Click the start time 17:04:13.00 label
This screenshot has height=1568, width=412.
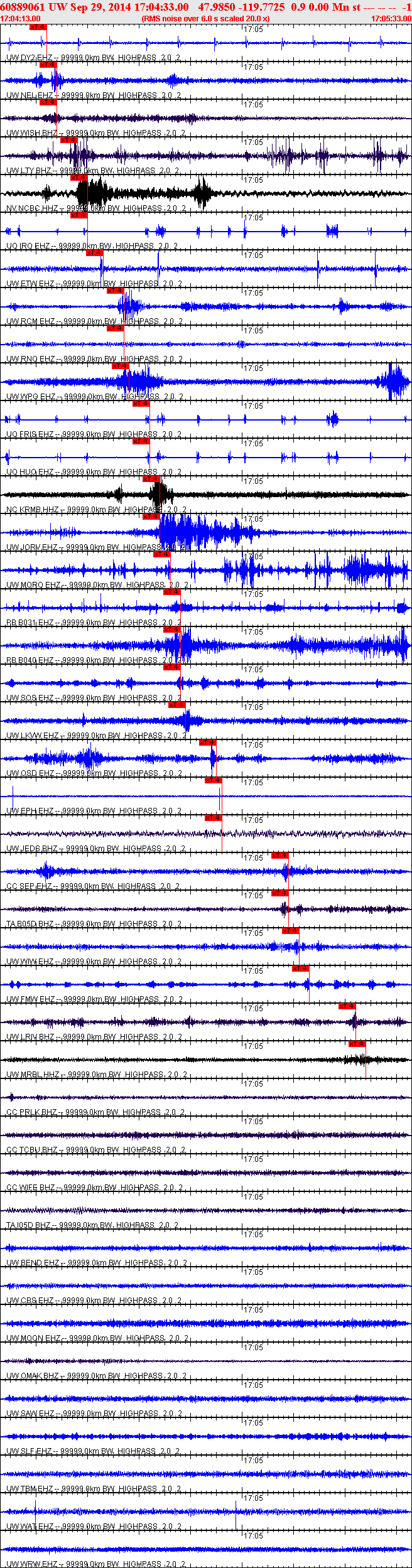click(x=21, y=19)
